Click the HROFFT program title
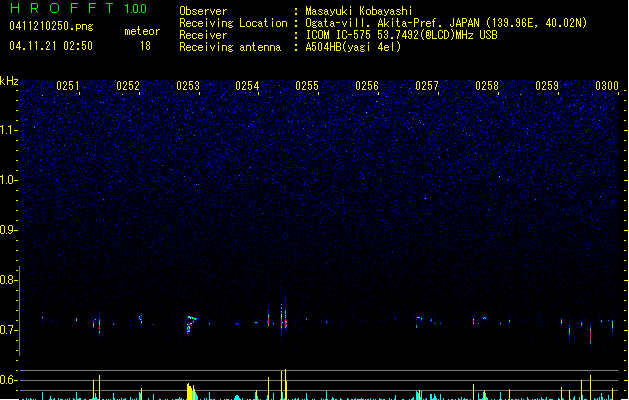This screenshot has width=629, height=400. (x=62, y=8)
